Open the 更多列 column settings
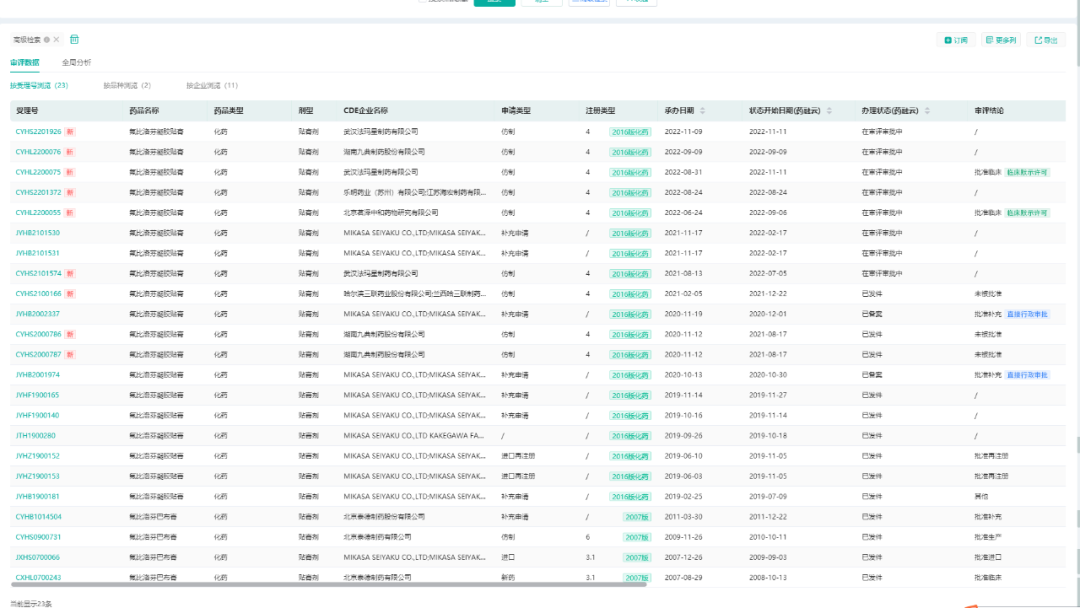This screenshot has height=608, width=1080. click(x=1000, y=40)
